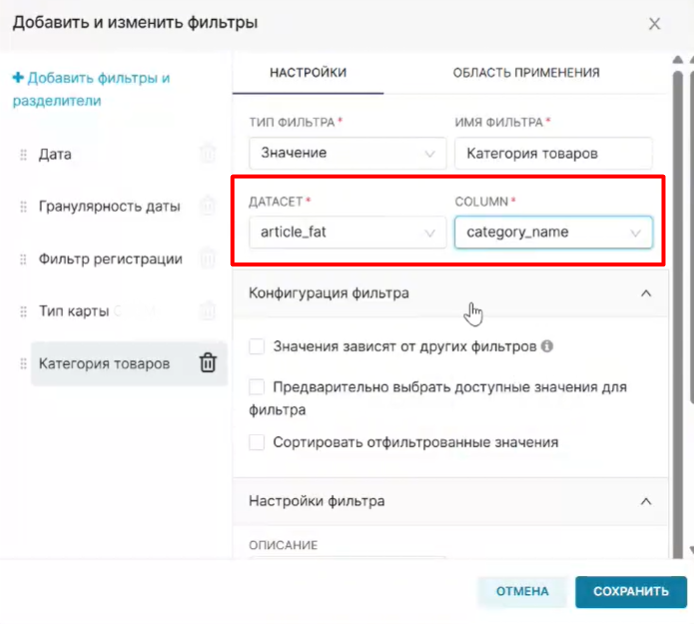Screen dimensions: 694x624
Task: Collapse the Настройки фильтра section
Action: click(x=646, y=501)
